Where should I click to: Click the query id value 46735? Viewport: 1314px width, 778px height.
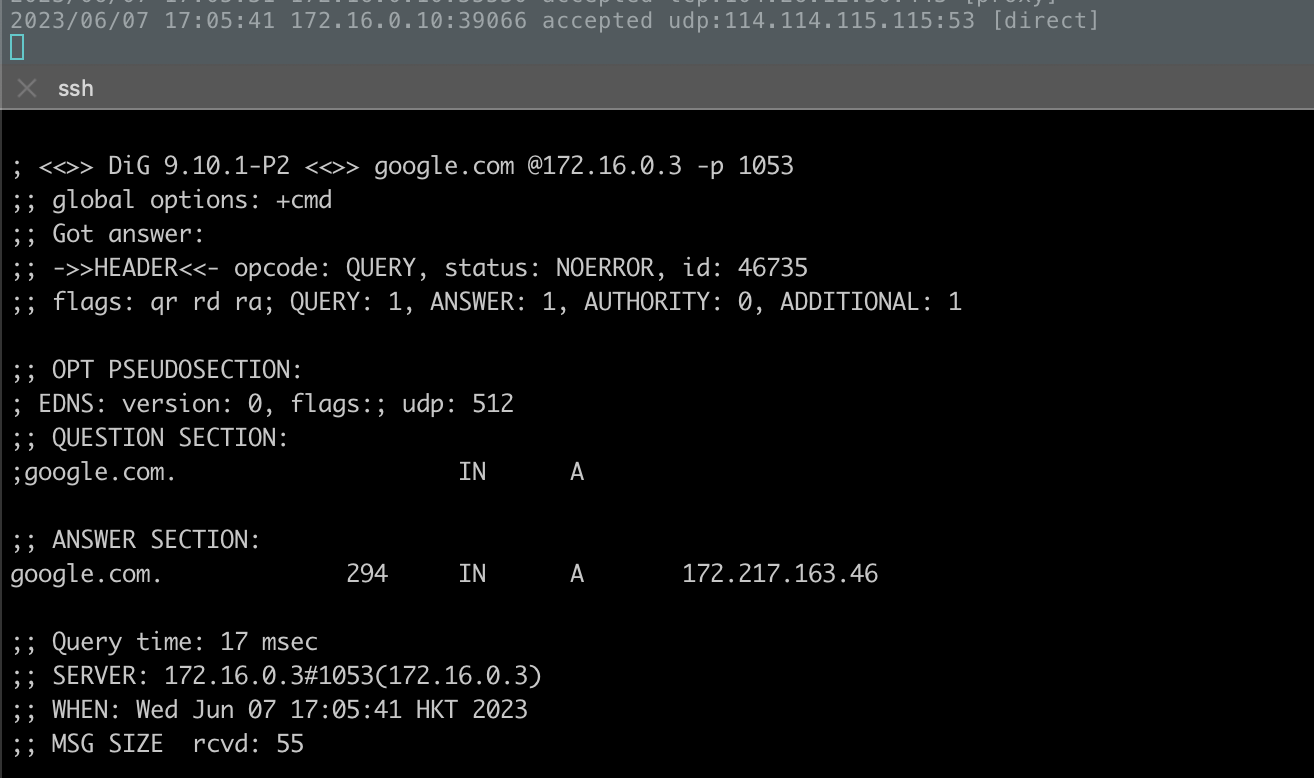point(775,267)
